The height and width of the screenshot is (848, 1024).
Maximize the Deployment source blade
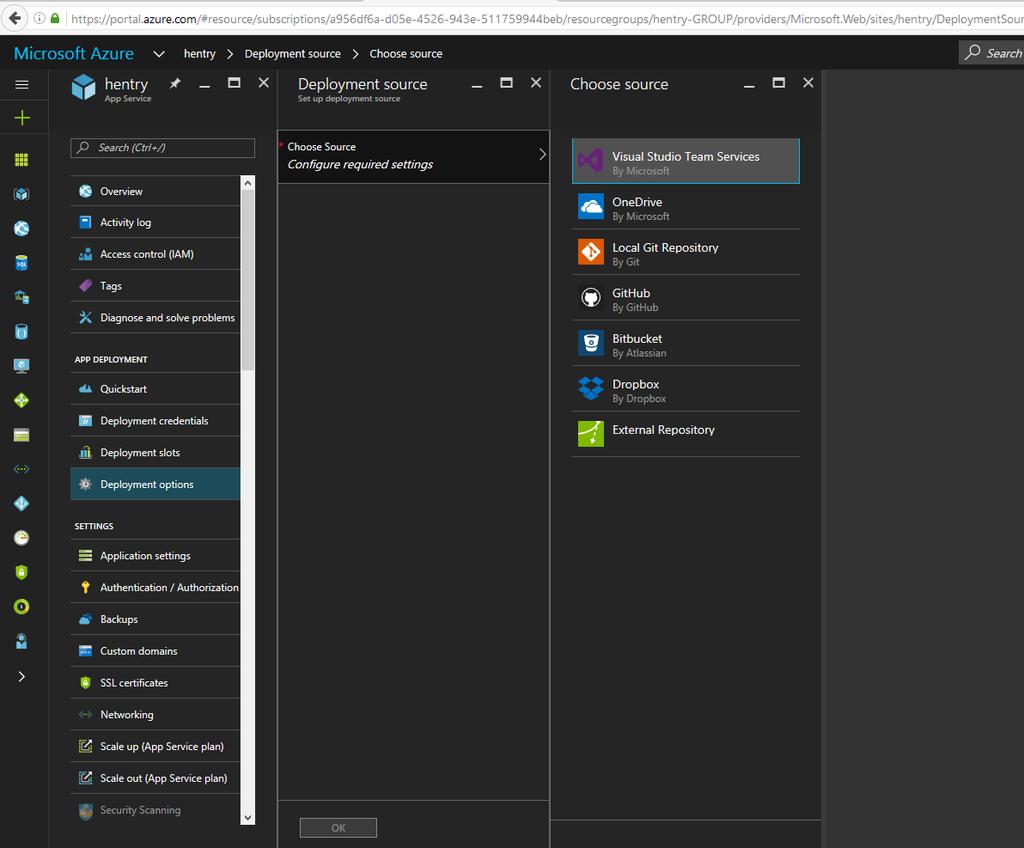pos(506,82)
